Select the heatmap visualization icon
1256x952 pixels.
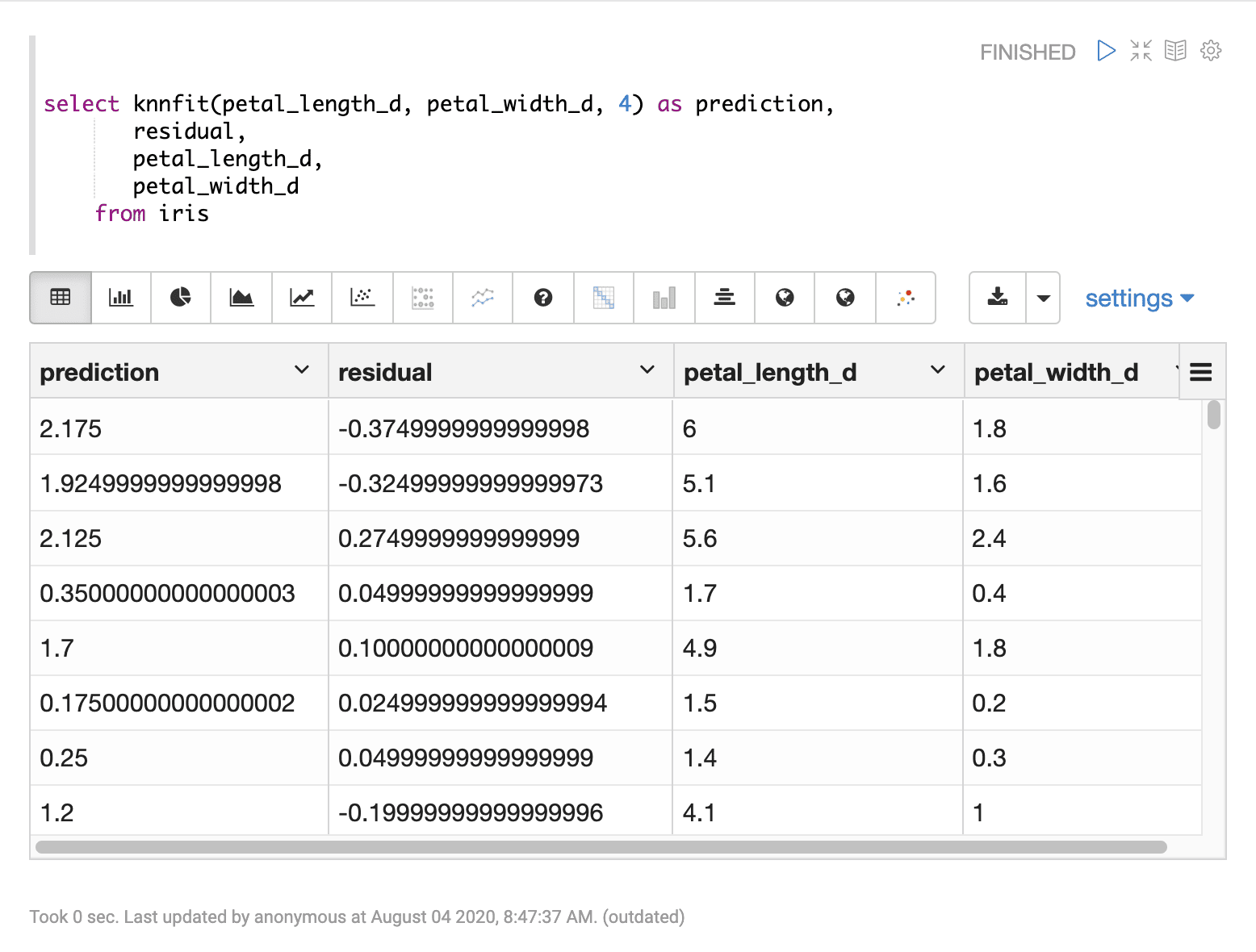[x=603, y=298]
